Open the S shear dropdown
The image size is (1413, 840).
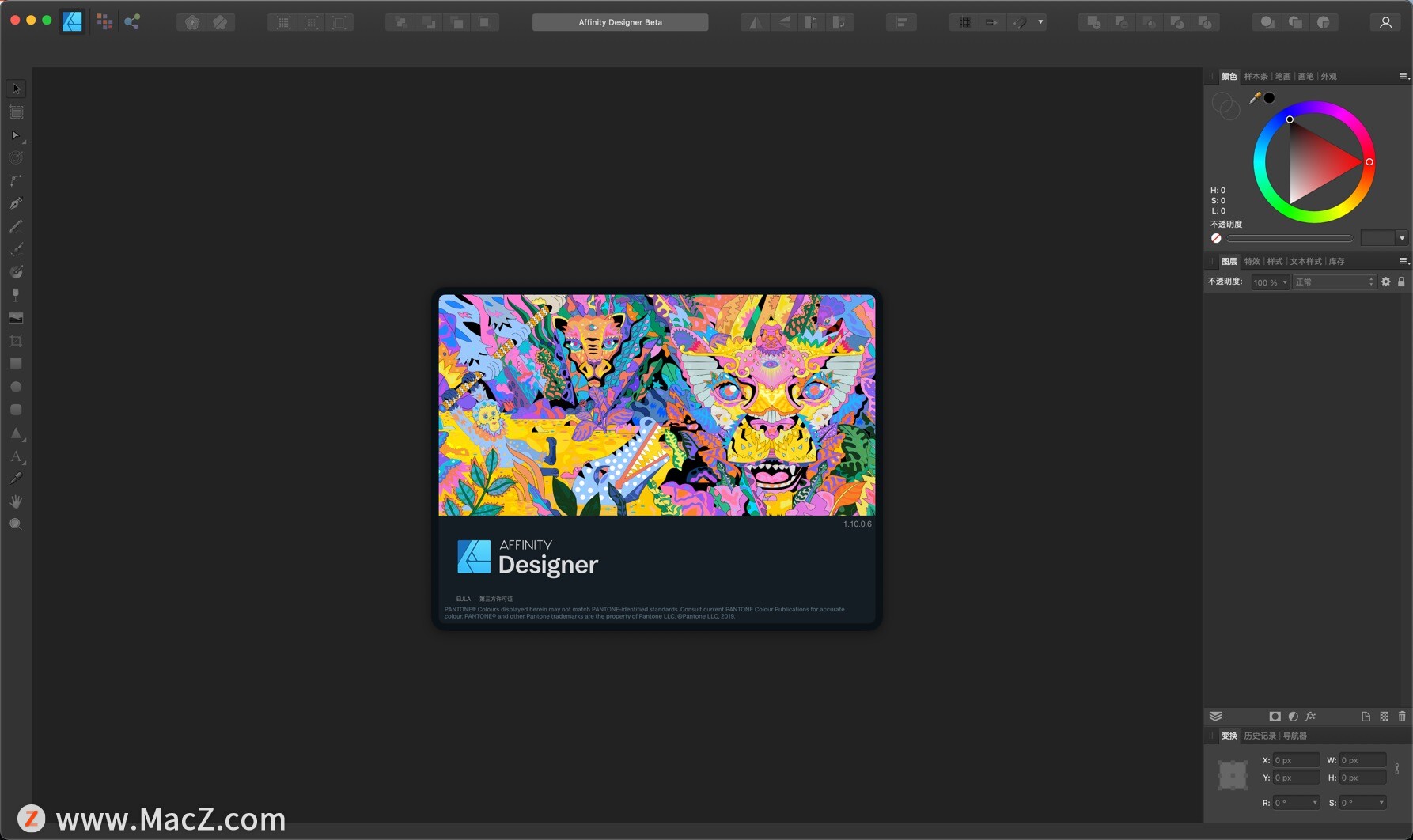click(x=1381, y=803)
